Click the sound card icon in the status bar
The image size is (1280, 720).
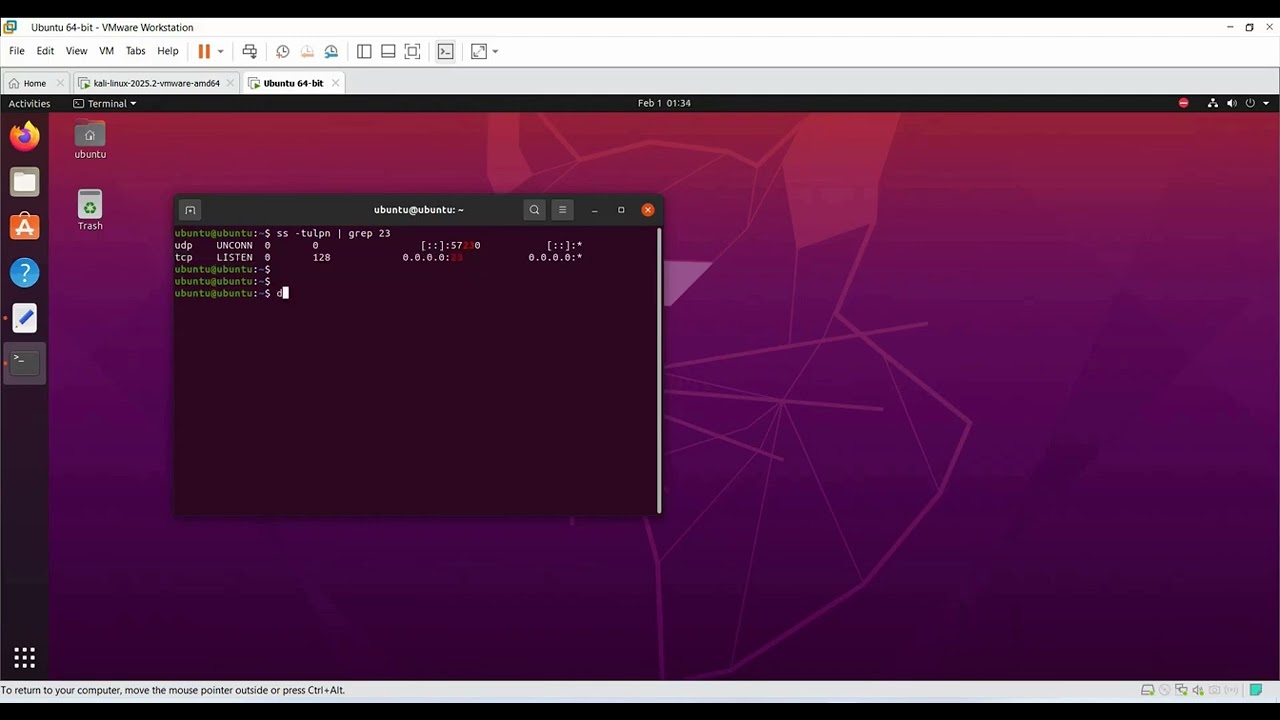(1198, 690)
